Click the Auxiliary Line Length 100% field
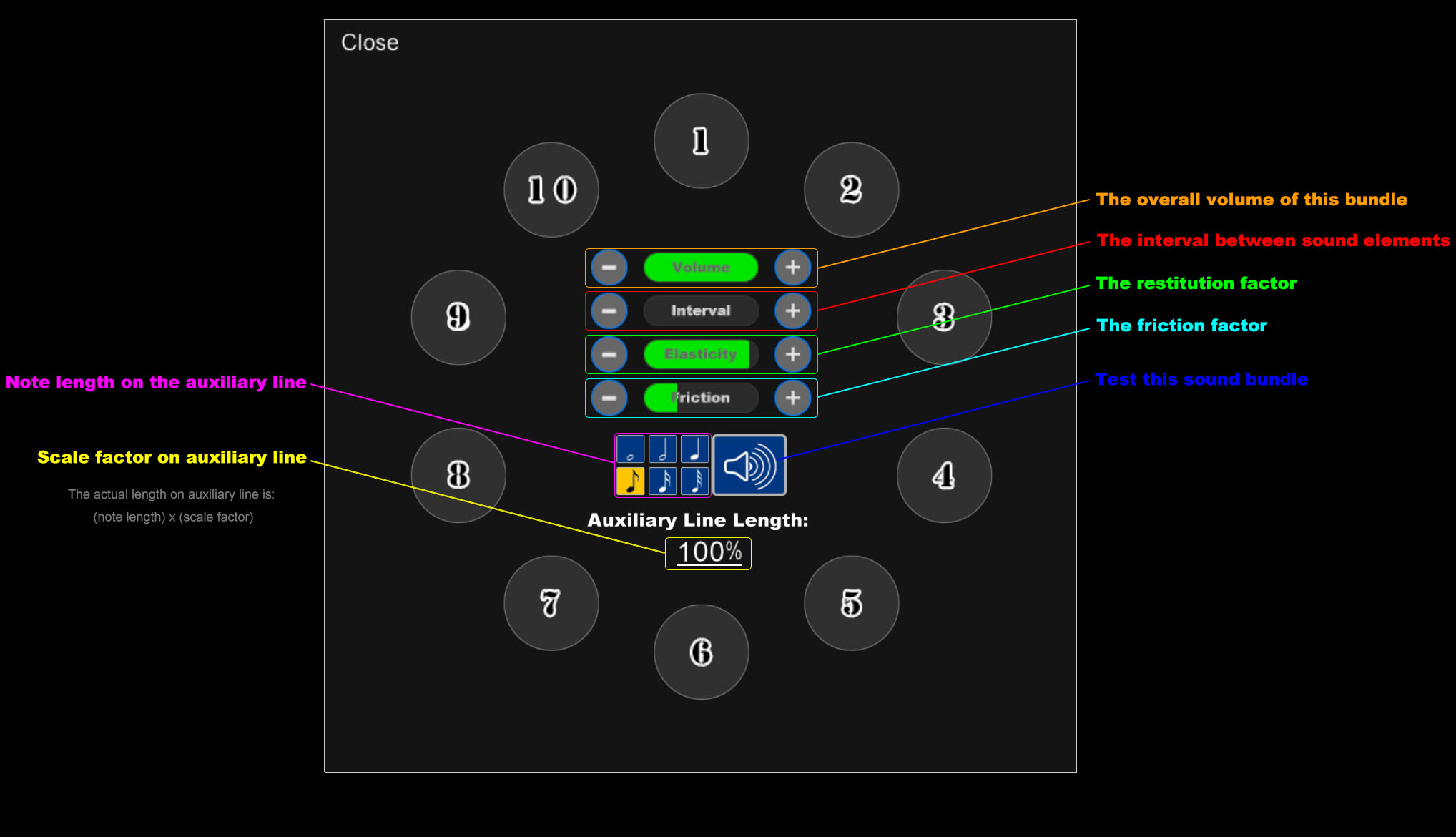The image size is (1456, 837). (709, 553)
